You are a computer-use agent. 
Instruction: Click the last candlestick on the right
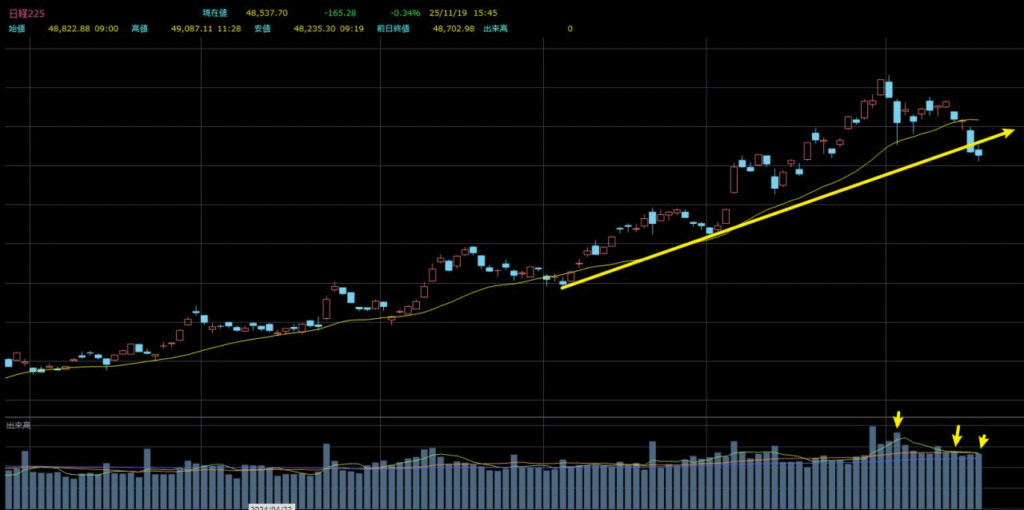pos(978,153)
